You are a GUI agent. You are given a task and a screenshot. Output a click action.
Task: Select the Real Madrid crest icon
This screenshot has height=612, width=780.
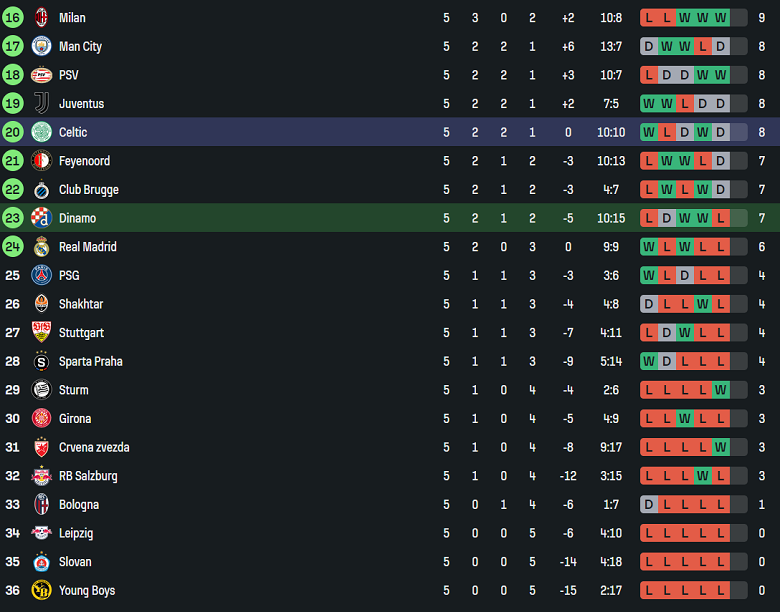click(41, 247)
